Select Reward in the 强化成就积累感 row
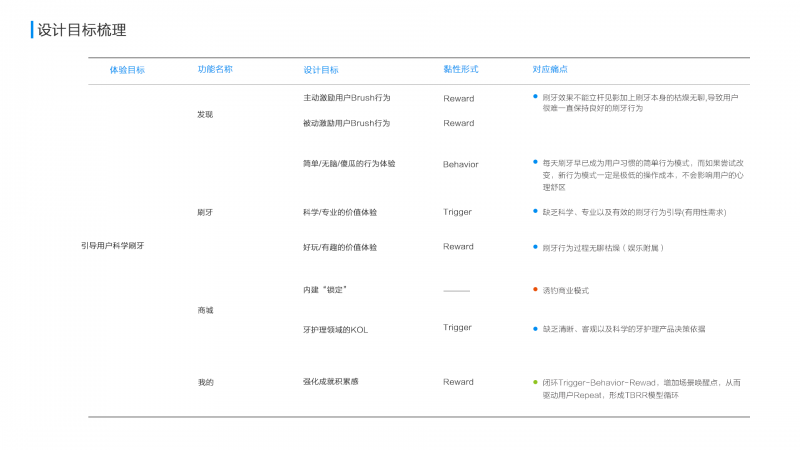800x450 pixels. click(458, 382)
